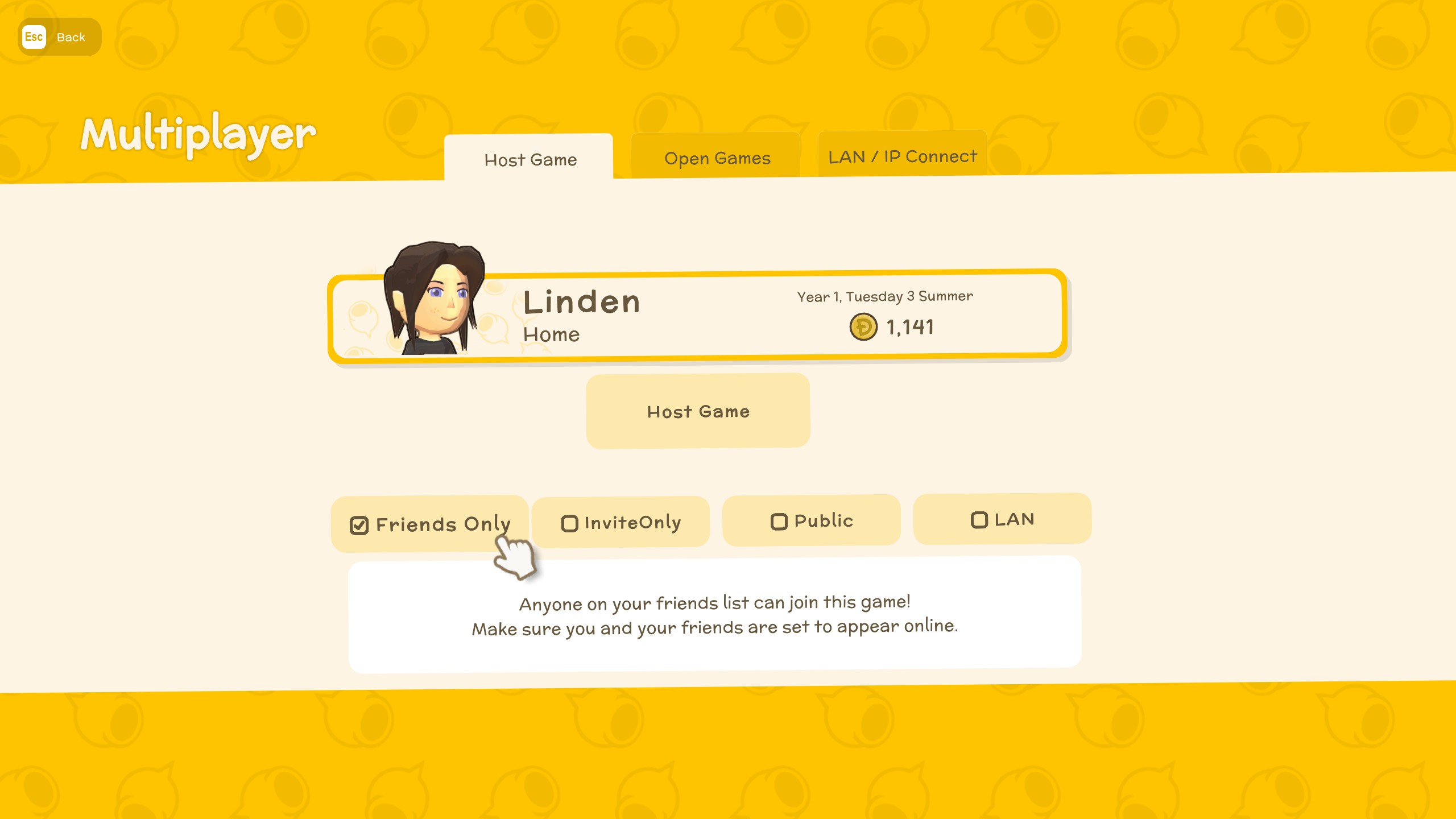This screenshot has height=819, width=1456.
Task: Click Host Game button
Action: click(x=698, y=411)
